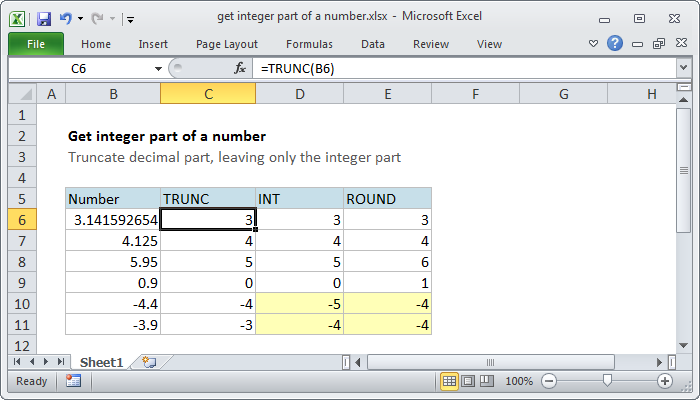Minimize the workbook window in the ribbon
This screenshot has width=700, height=400.
point(638,44)
